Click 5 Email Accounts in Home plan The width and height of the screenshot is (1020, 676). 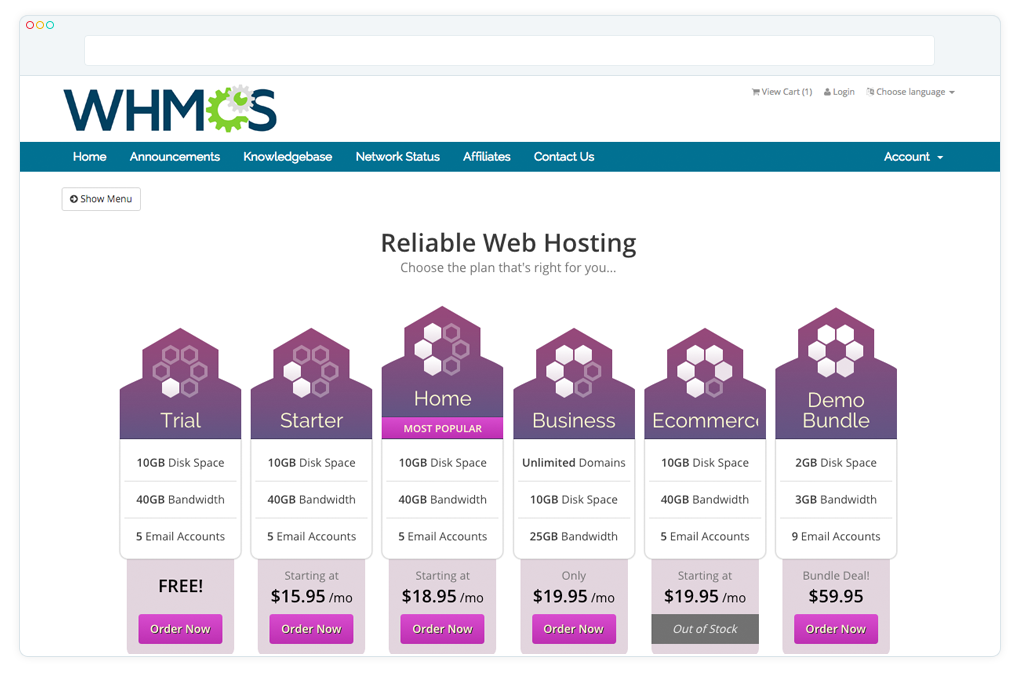[442, 536]
